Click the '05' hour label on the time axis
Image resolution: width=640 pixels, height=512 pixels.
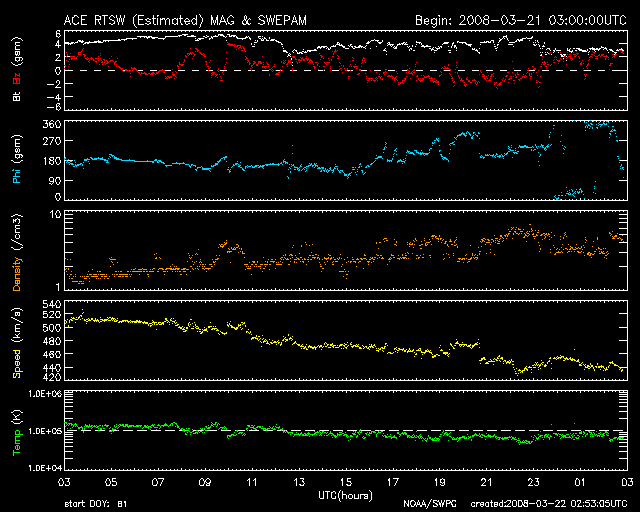[x=111, y=483]
